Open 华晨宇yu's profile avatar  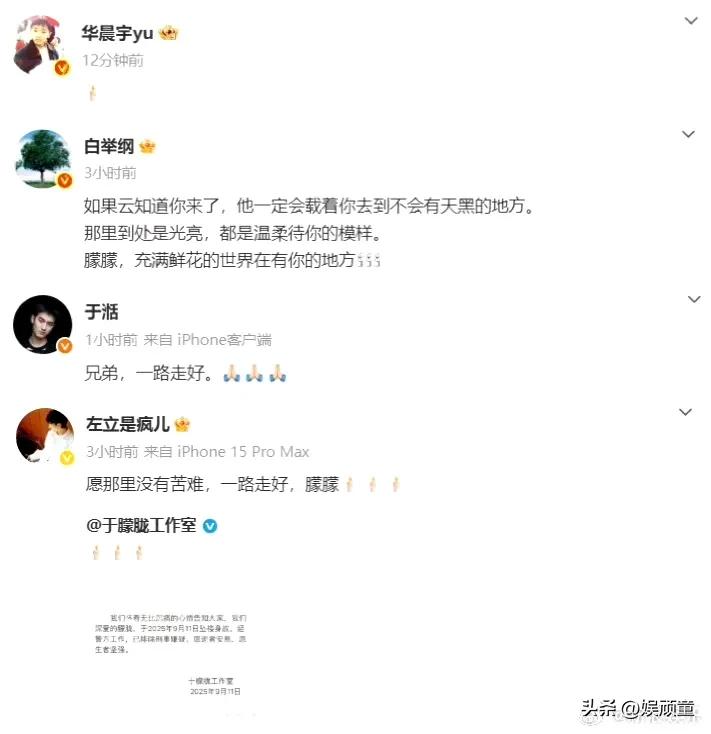tap(41, 45)
